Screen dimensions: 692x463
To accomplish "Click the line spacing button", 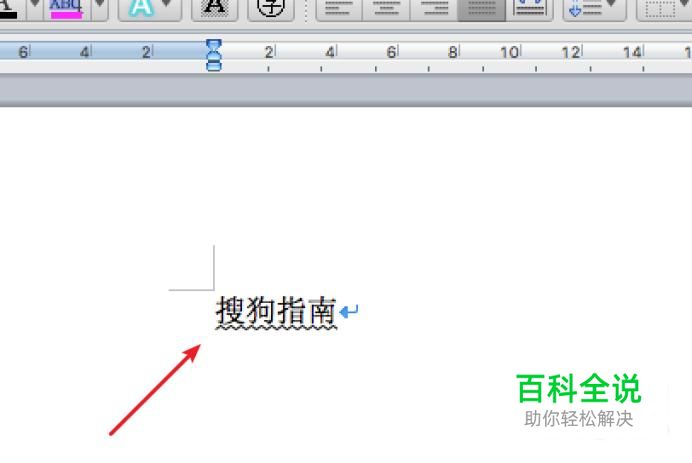I will [x=585, y=9].
